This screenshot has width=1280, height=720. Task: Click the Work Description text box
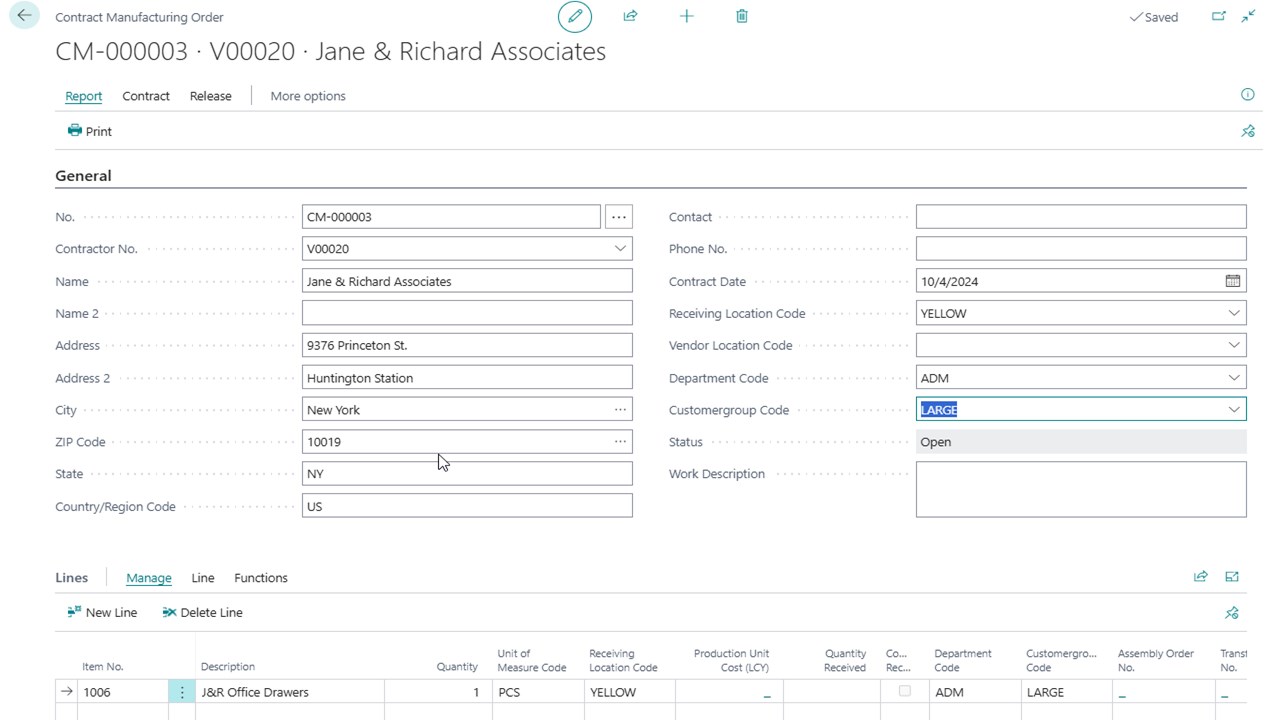1080,489
